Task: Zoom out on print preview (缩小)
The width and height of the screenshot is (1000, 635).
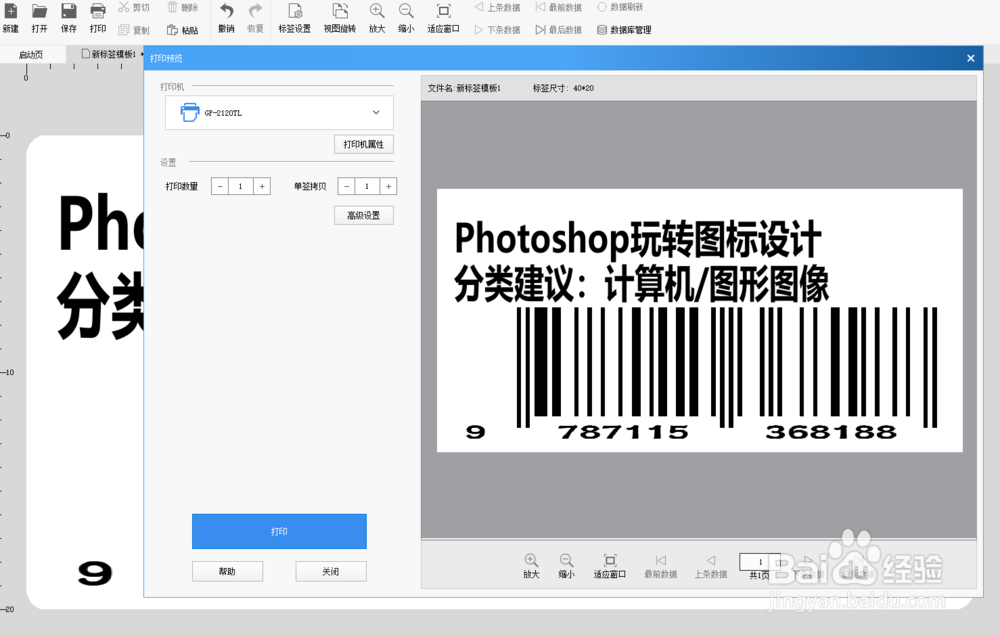Action: coord(566,566)
